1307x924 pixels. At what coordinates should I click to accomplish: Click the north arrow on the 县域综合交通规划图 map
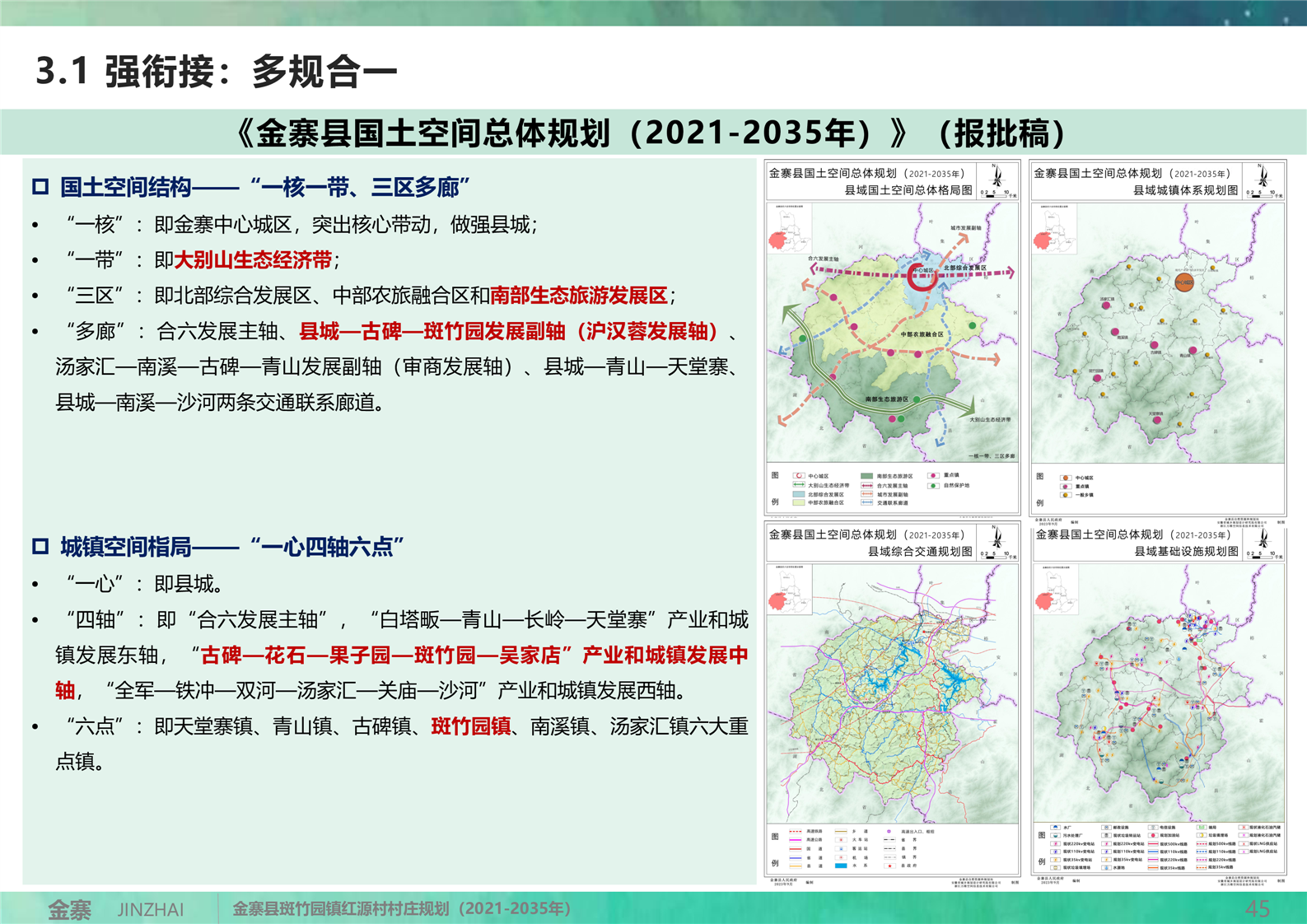tap(997, 538)
